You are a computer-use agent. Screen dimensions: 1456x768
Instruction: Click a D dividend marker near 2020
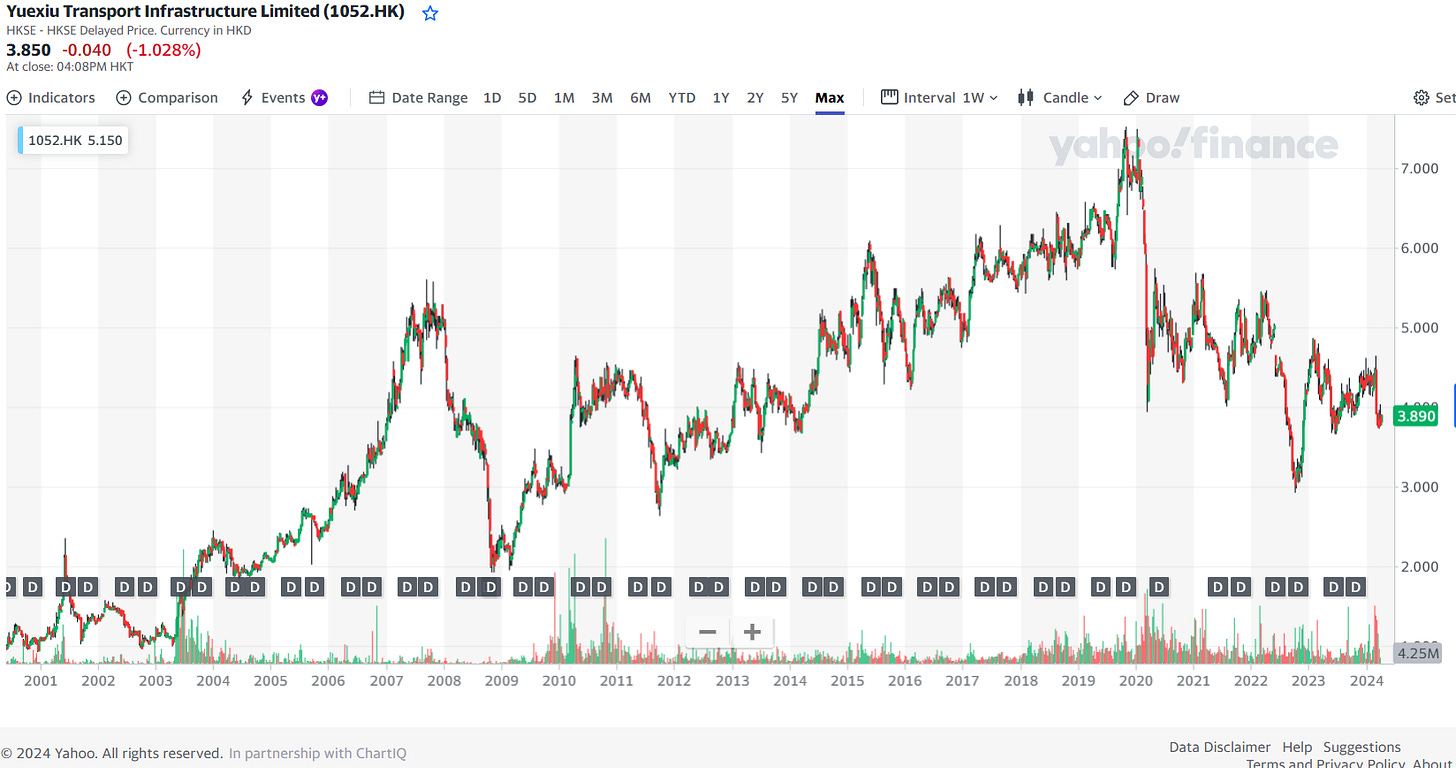(1157, 587)
